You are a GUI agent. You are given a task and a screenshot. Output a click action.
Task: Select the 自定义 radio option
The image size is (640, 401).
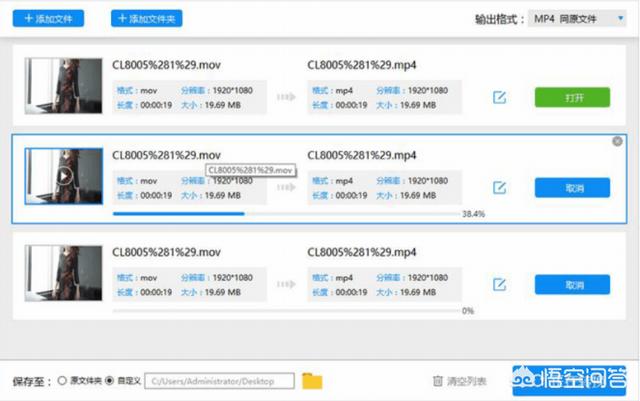coord(109,381)
